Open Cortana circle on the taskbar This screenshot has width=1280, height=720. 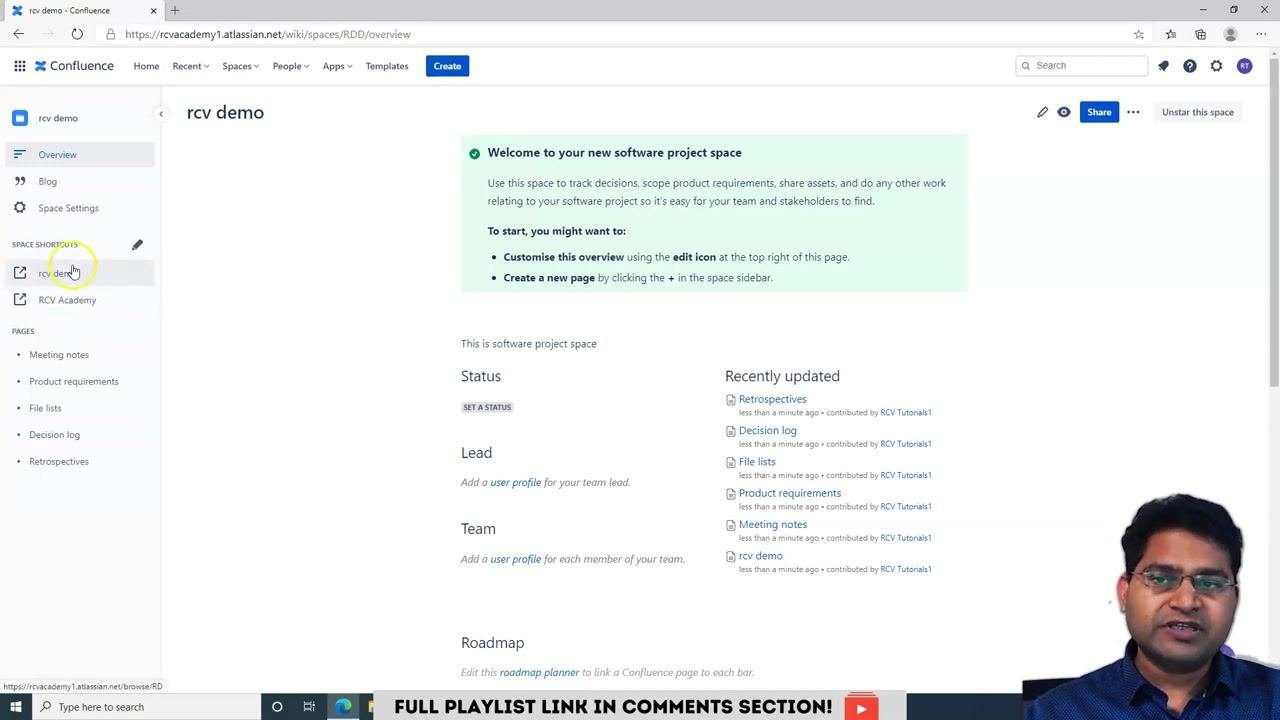click(277, 707)
